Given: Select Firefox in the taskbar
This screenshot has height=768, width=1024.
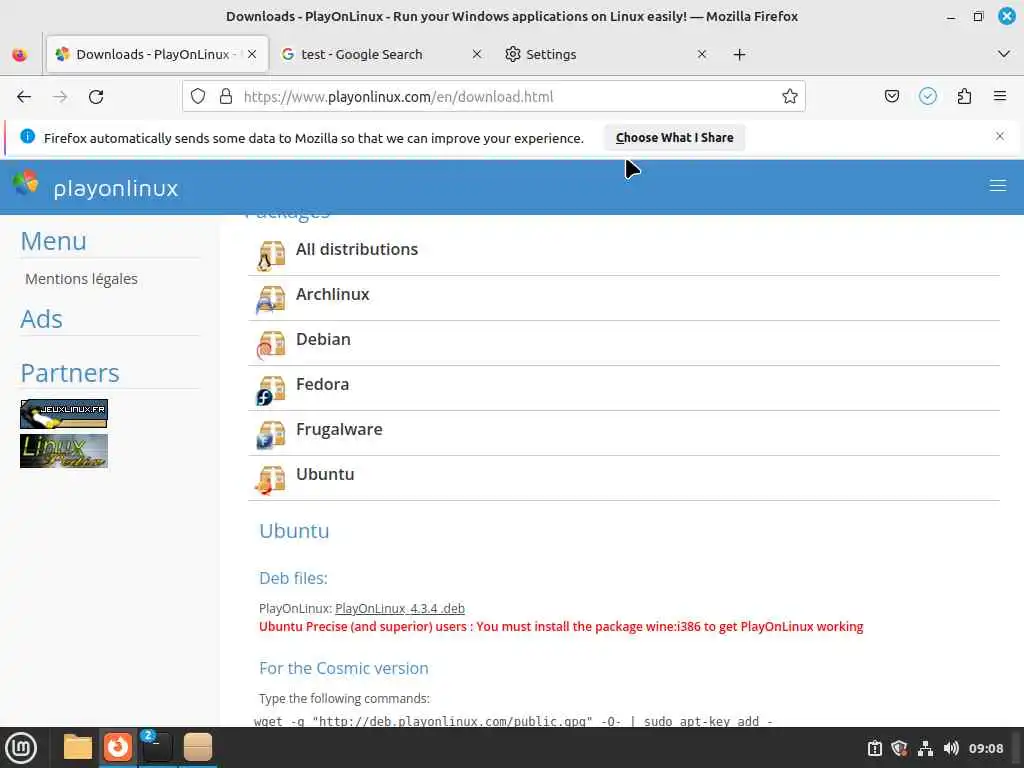Looking at the screenshot, I should [118, 748].
